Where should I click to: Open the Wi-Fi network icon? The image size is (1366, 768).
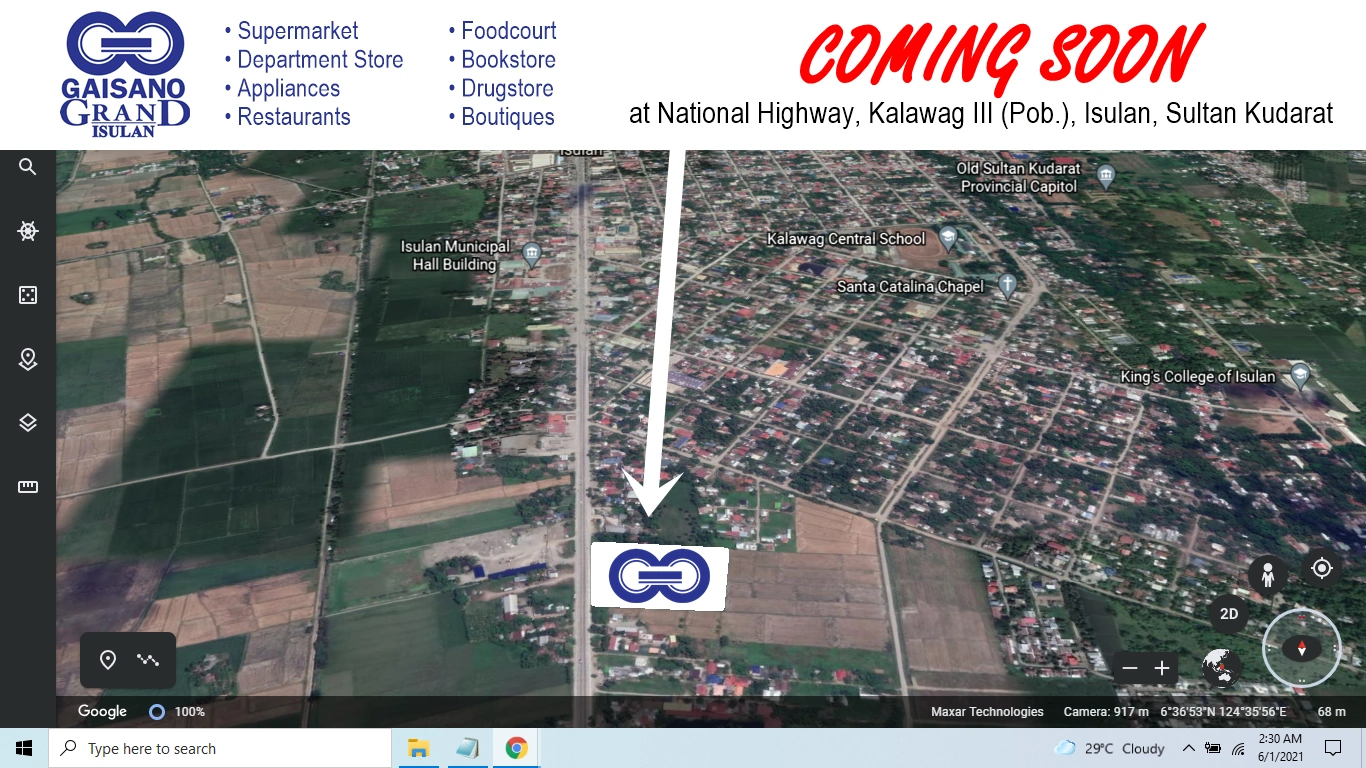click(1239, 748)
